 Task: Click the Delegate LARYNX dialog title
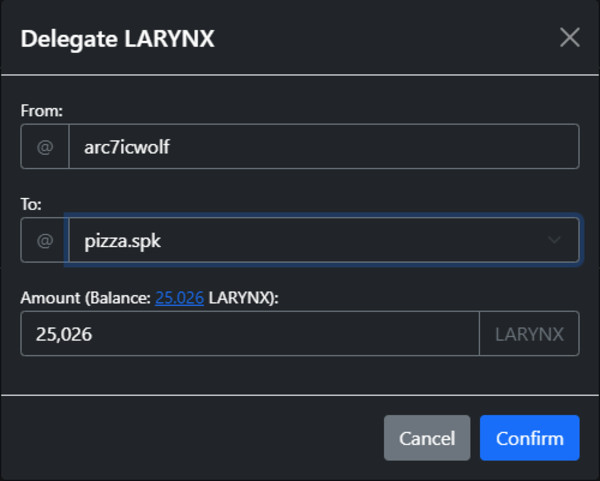(117, 39)
